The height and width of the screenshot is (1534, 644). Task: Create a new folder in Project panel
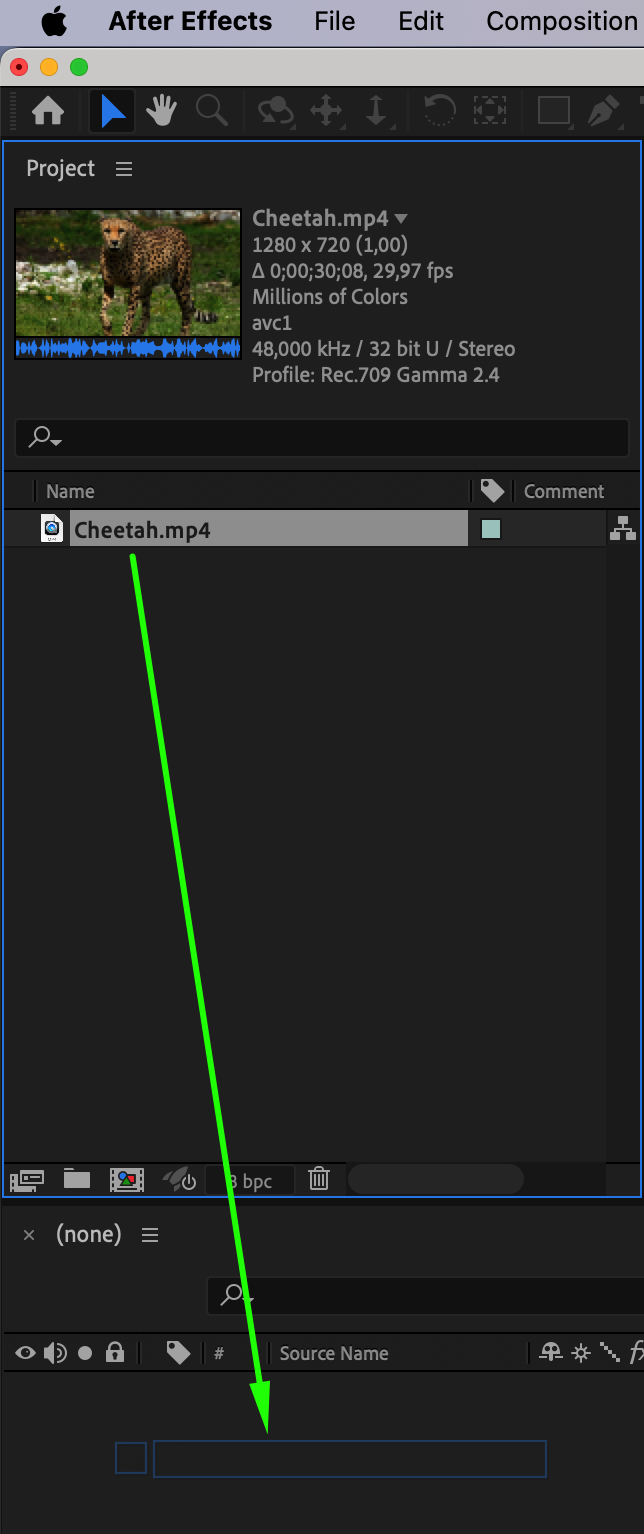pyautogui.click(x=77, y=1179)
